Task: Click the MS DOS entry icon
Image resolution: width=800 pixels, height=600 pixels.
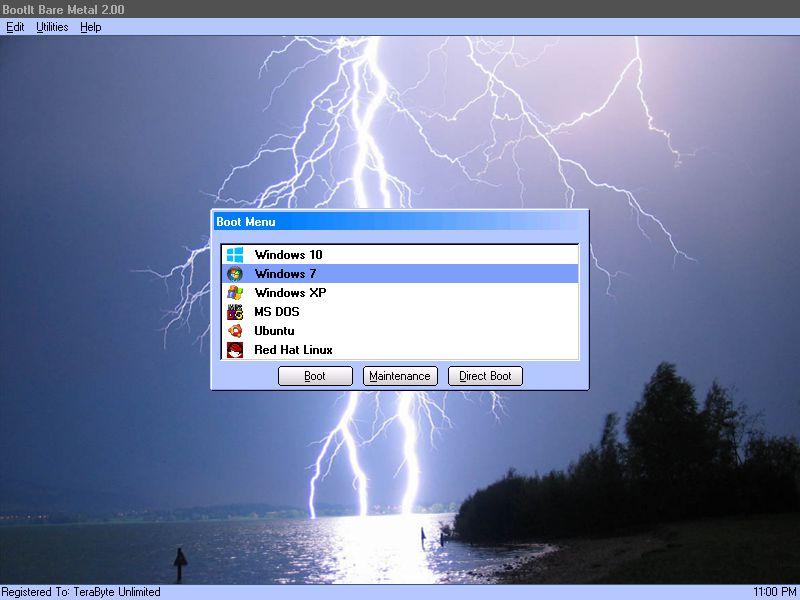Action: tap(235, 312)
